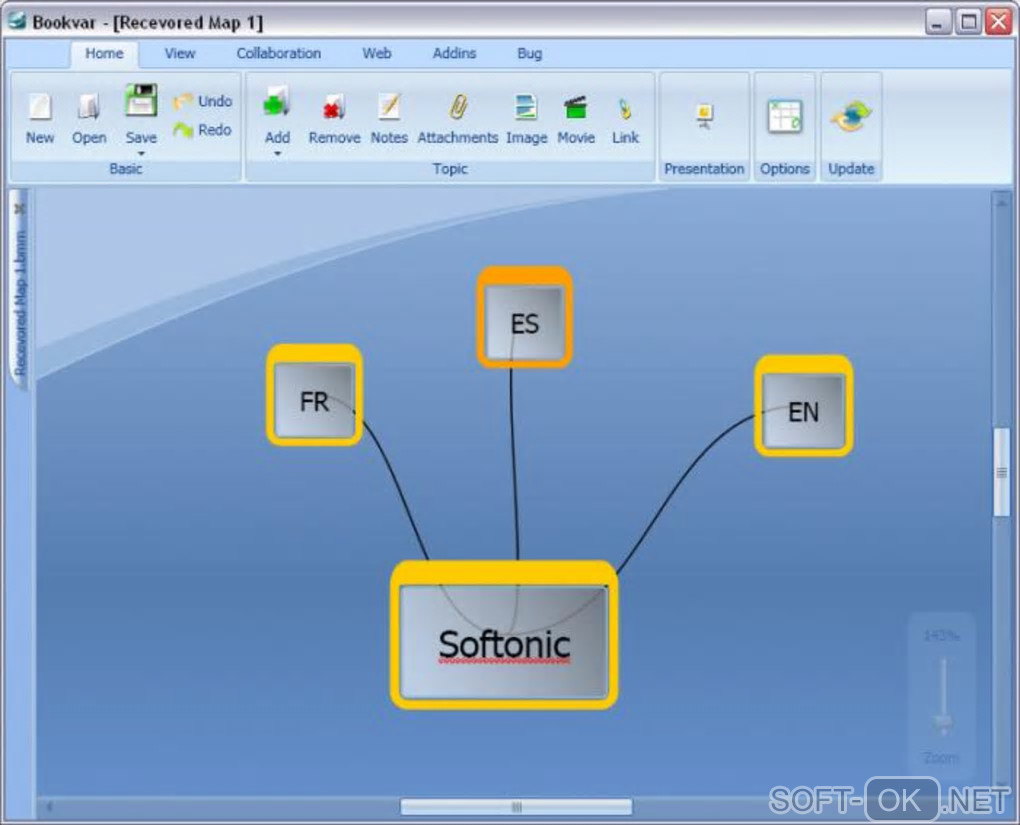Insert a Movie into topic

click(x=576, y=119)
